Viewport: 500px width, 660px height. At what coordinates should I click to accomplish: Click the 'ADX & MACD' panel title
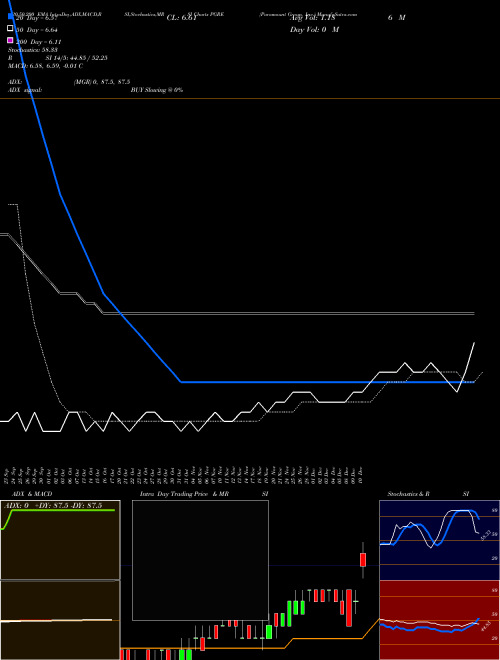point(32,494)
